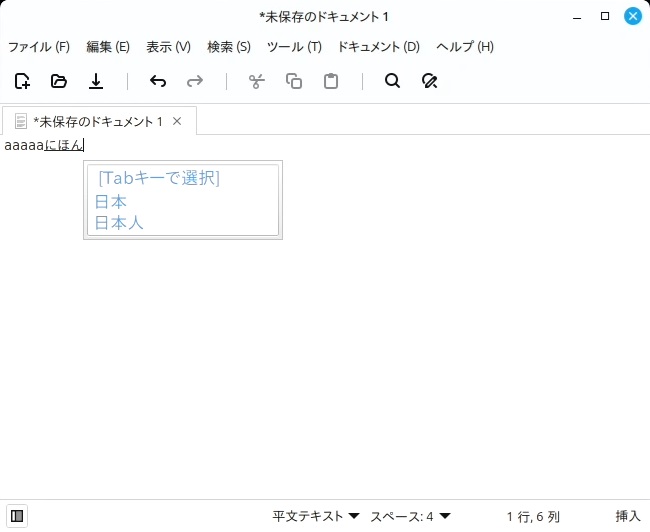Open search with the magnifier icon
The image size is (650, 532).
coord(392,81)
